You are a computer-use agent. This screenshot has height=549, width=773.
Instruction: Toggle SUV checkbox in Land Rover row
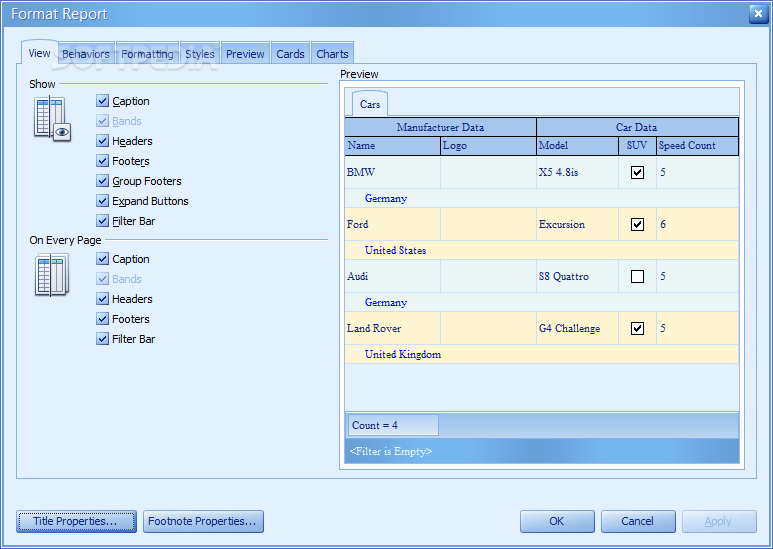pyautogui.click(x=637, y=328)
